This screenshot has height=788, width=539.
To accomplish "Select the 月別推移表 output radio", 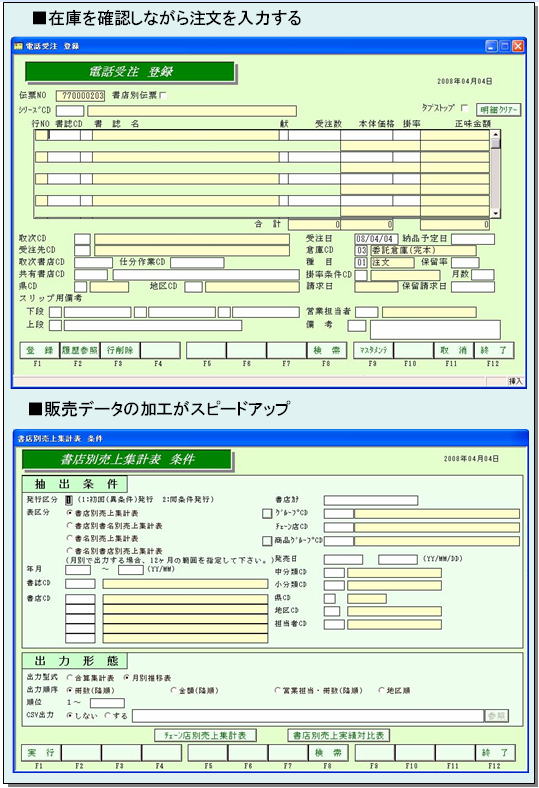I will (127, 677).
